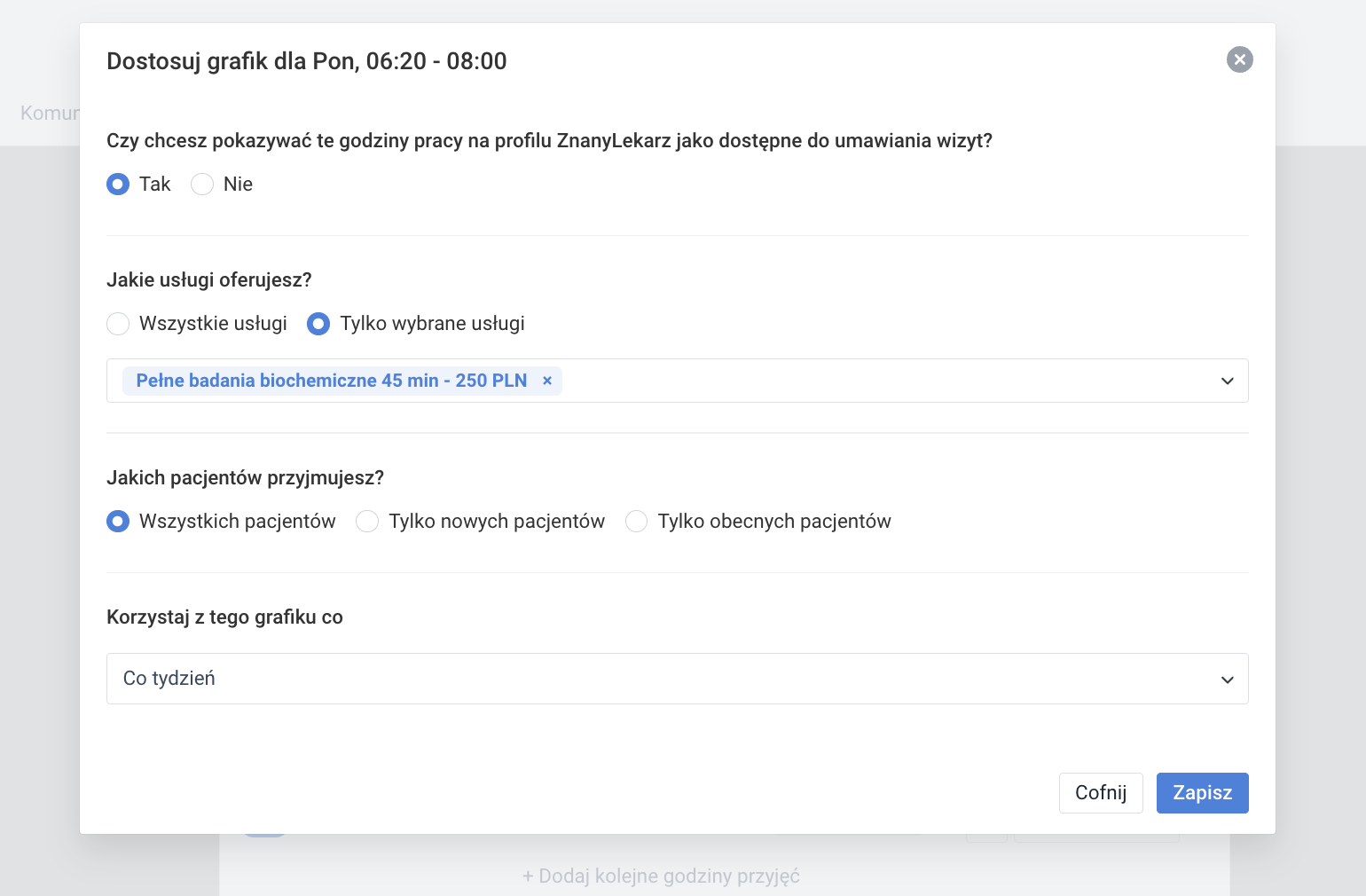Image resolution: width=1366 pixels, height=896 pixels.
Task: Open the services dropdown chevron
Action: tap(1227, 381)
